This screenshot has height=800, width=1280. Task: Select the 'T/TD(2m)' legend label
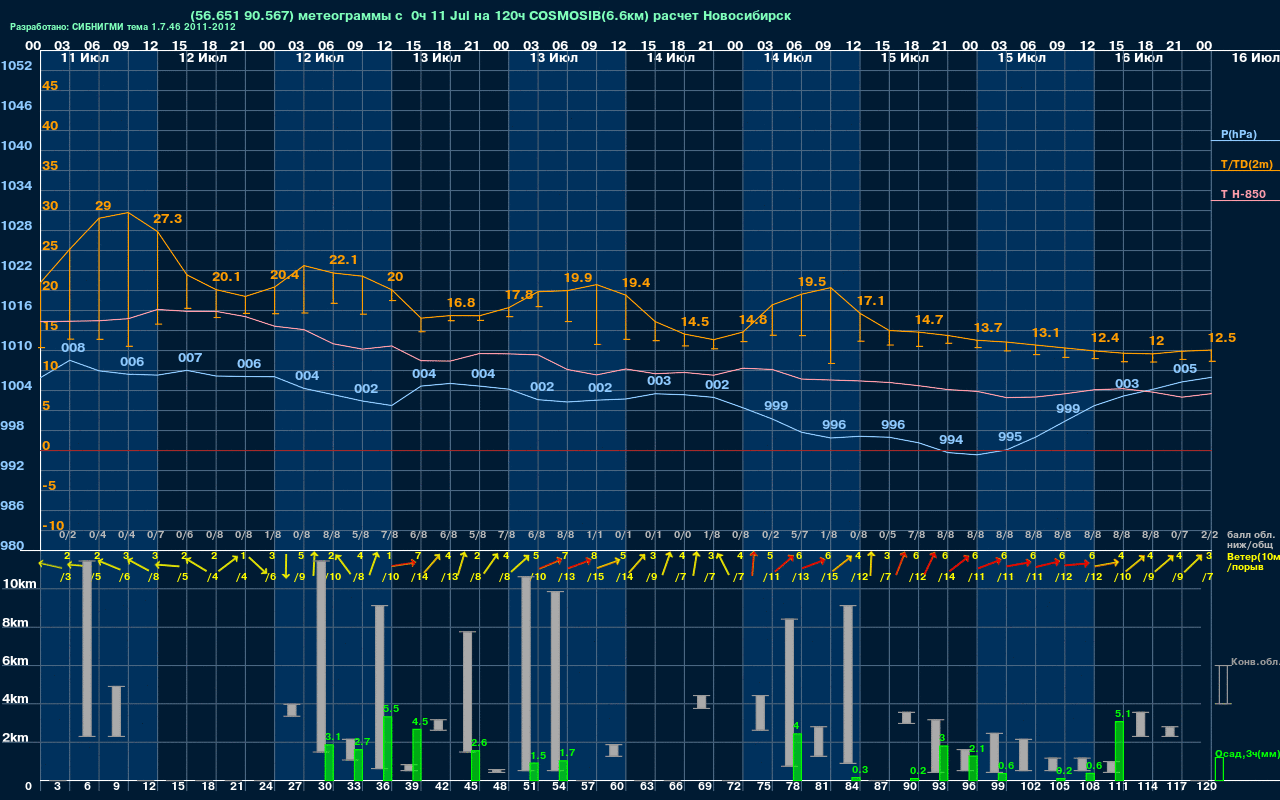1245,164
